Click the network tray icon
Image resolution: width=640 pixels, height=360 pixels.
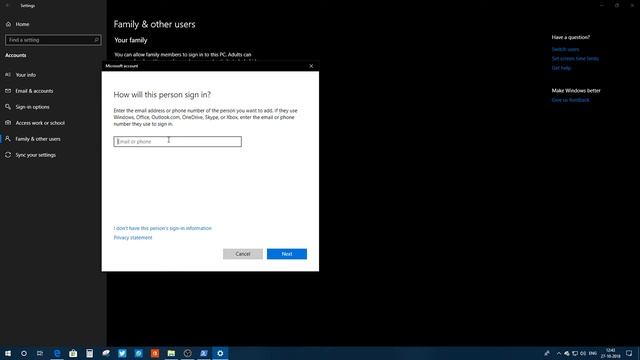tap(575, 353)
